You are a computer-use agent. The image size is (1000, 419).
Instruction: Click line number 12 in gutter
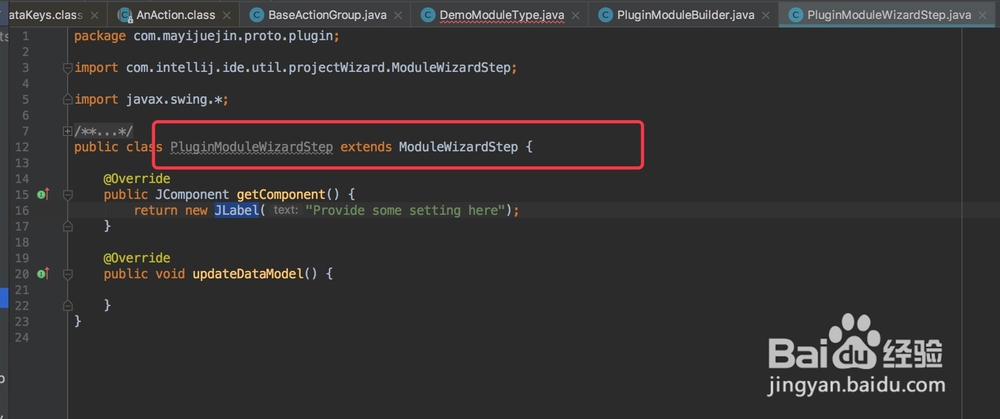point(21,147)
